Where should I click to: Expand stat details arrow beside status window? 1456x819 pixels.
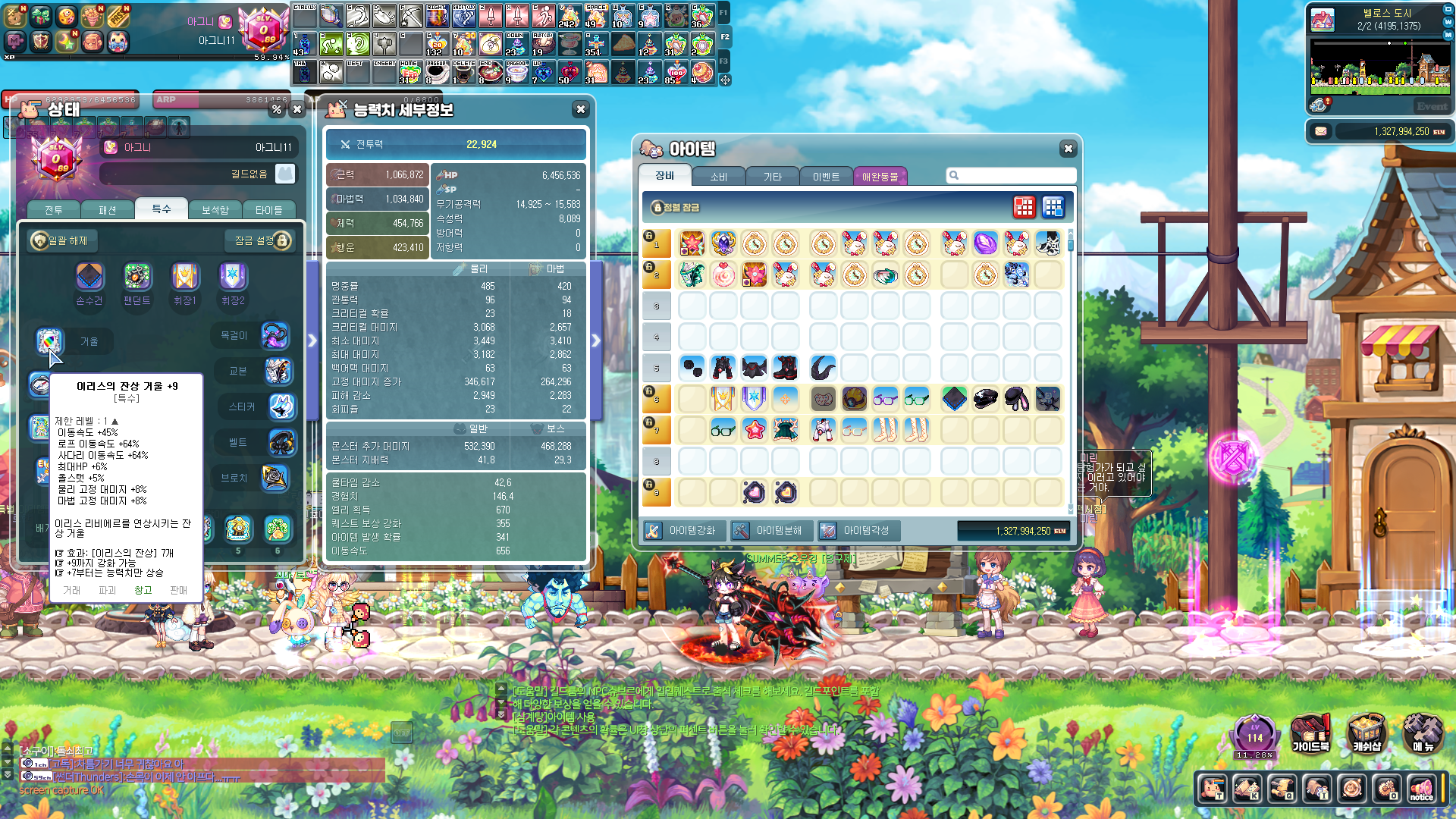(312, 340)
